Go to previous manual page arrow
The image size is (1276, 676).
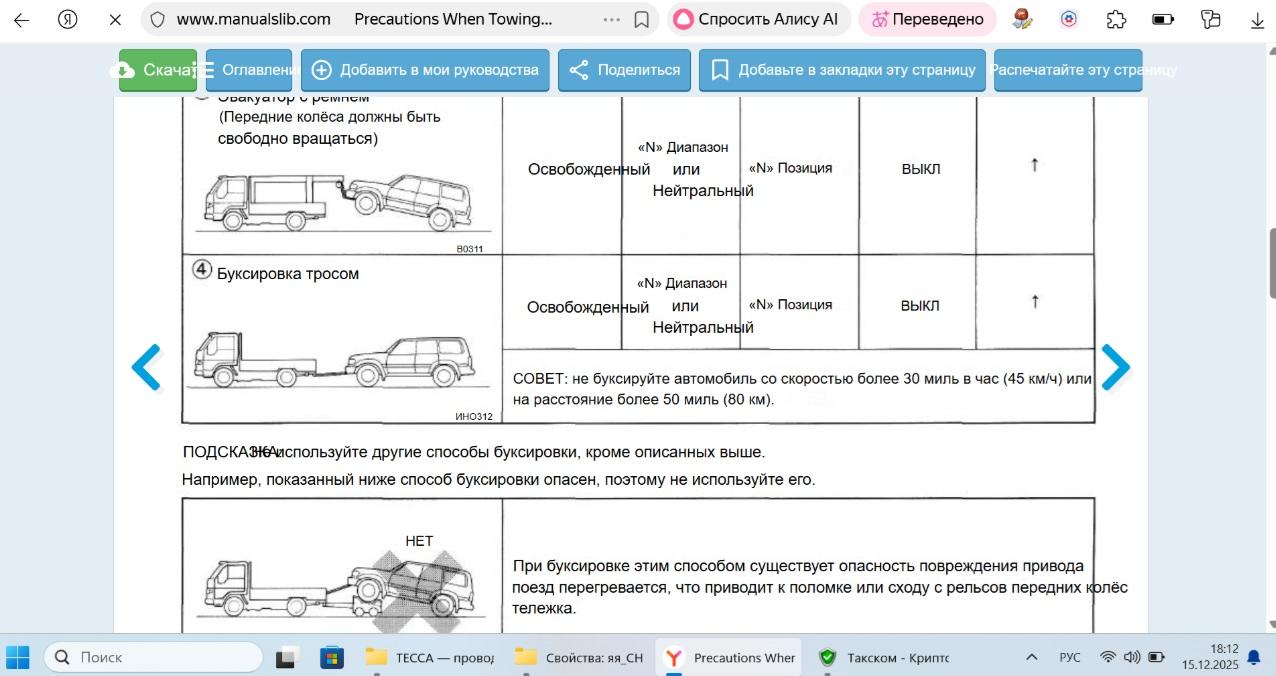(x=147, y=367)
